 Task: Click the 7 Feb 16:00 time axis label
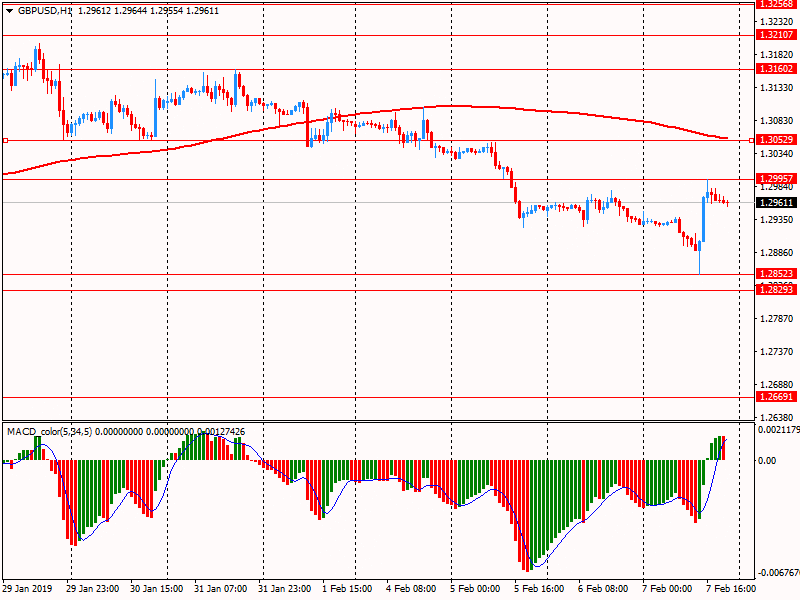point(730,590)
